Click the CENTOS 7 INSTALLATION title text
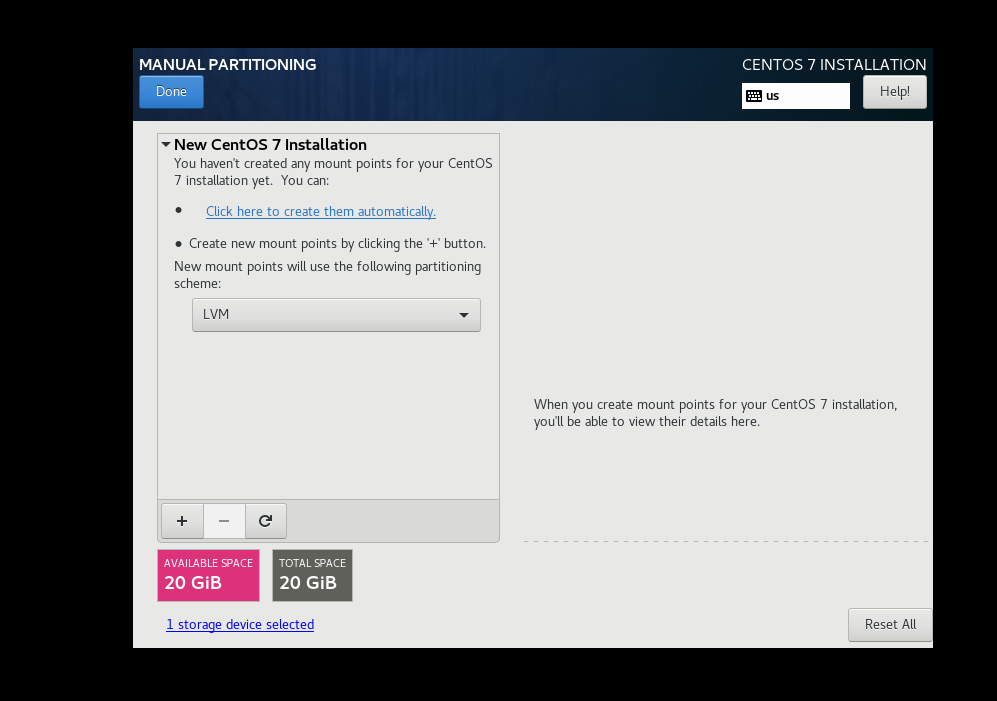The height and width of the screenshot is (701, 997). click(x=834, y=64)
